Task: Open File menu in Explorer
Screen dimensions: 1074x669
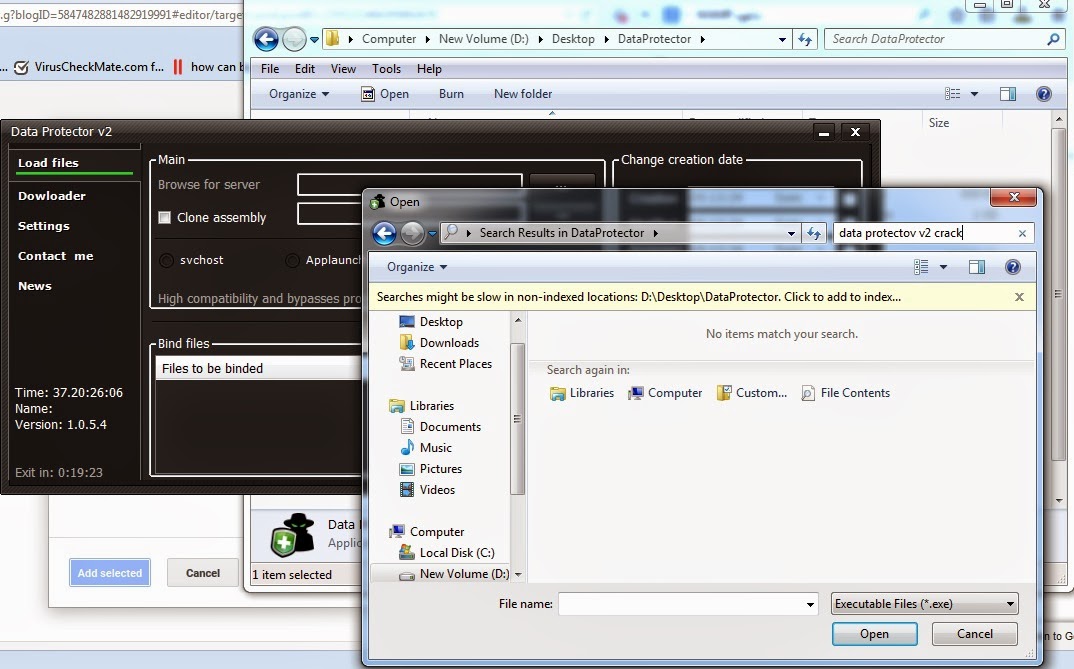Action: 270,68
